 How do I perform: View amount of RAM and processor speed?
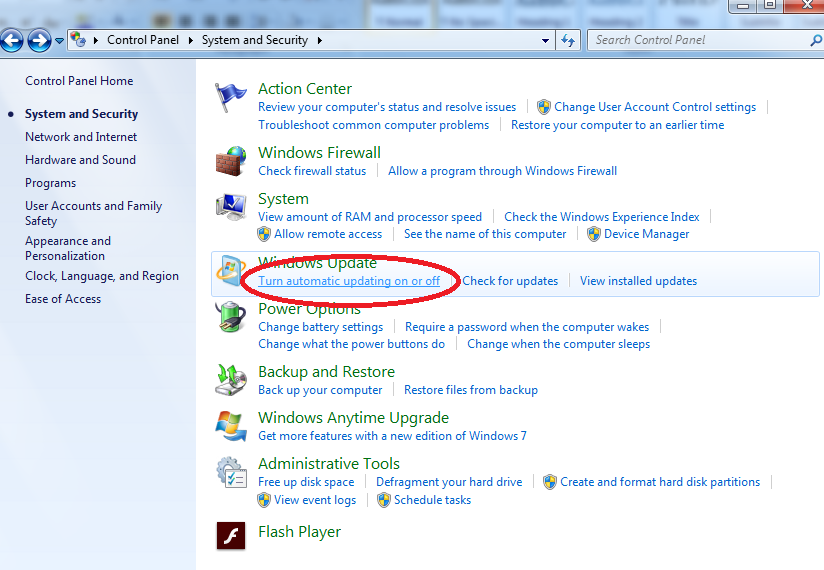(370, 217)
